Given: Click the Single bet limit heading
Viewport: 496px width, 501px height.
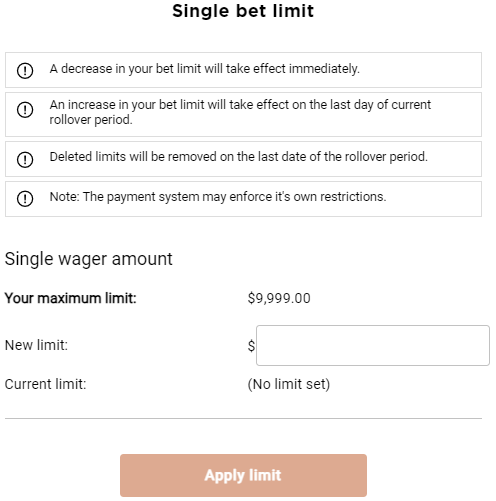Looking at the screenshot, I should pyautogui.click(x=243, y=11).
